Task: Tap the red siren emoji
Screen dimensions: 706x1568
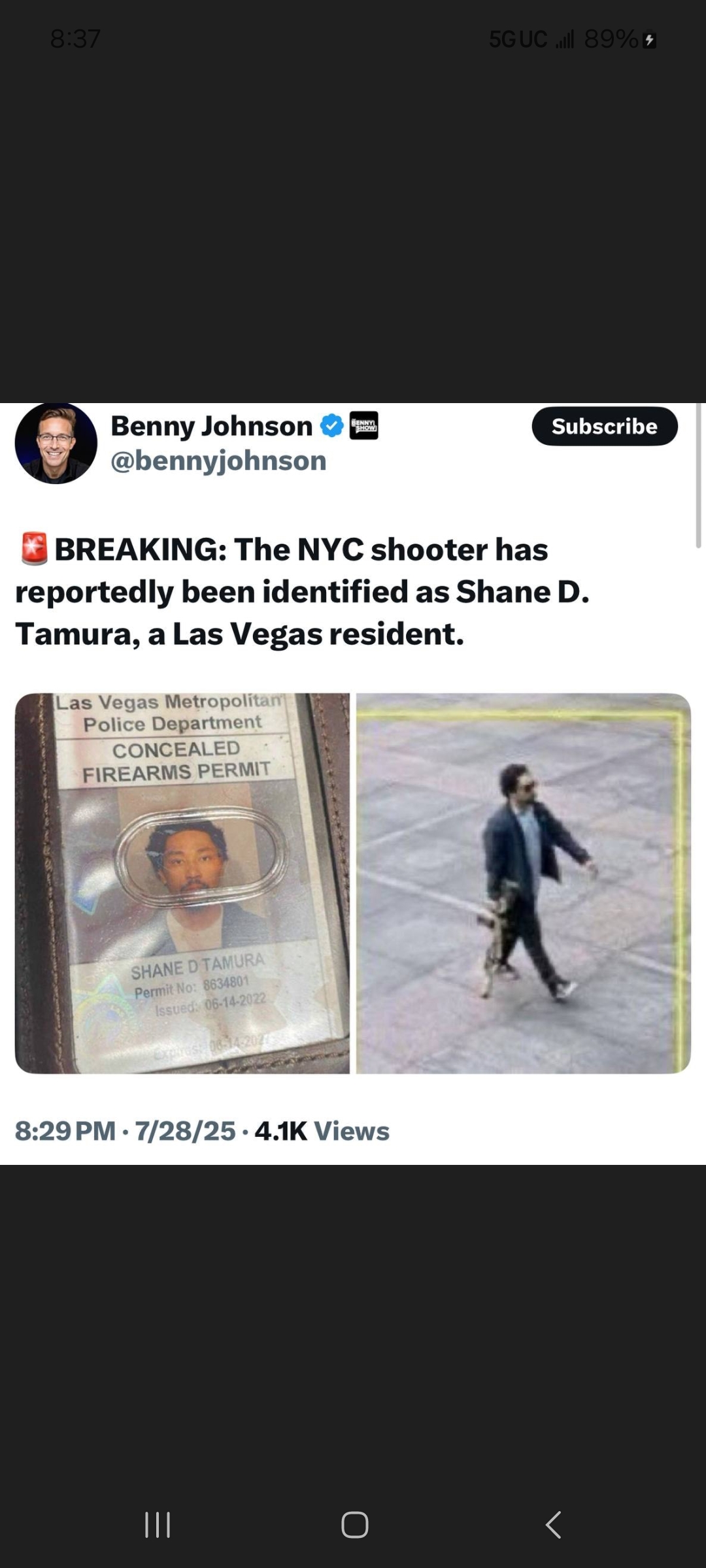Action: pos(34,549)
